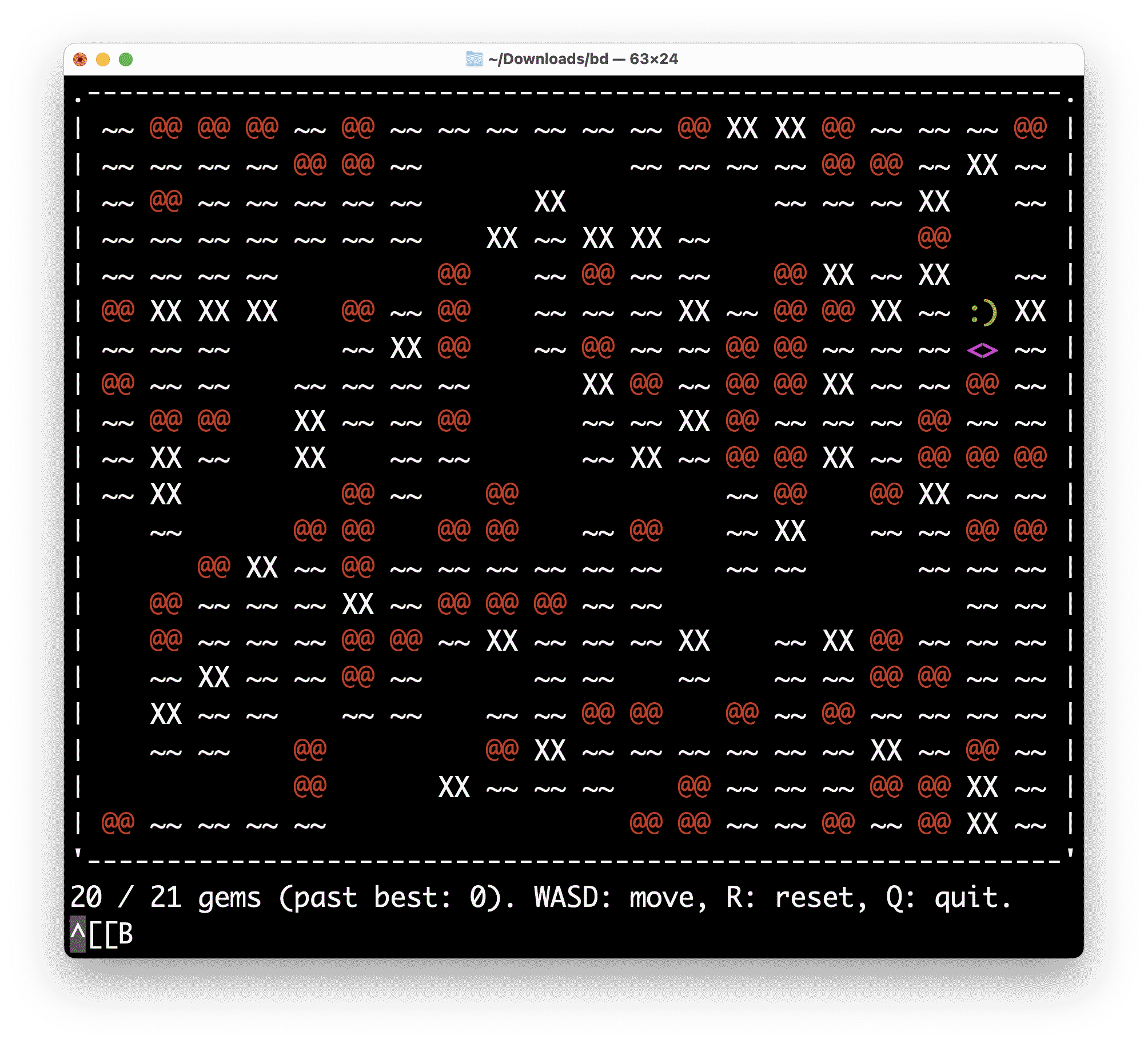Click the green zoom window button

[x=126, y=59]
